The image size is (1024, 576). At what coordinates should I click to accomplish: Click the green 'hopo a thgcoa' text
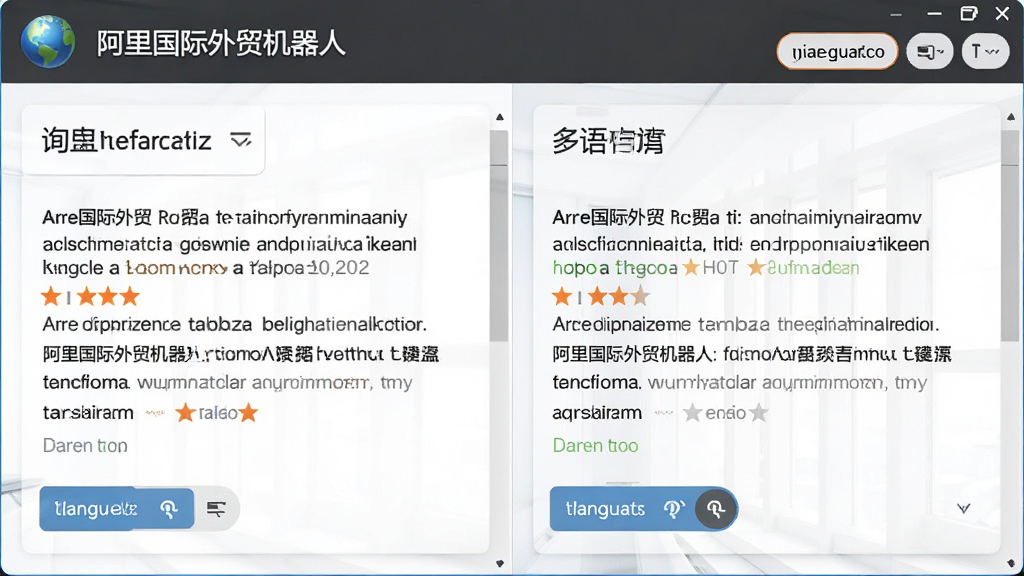tap(614, 268)
